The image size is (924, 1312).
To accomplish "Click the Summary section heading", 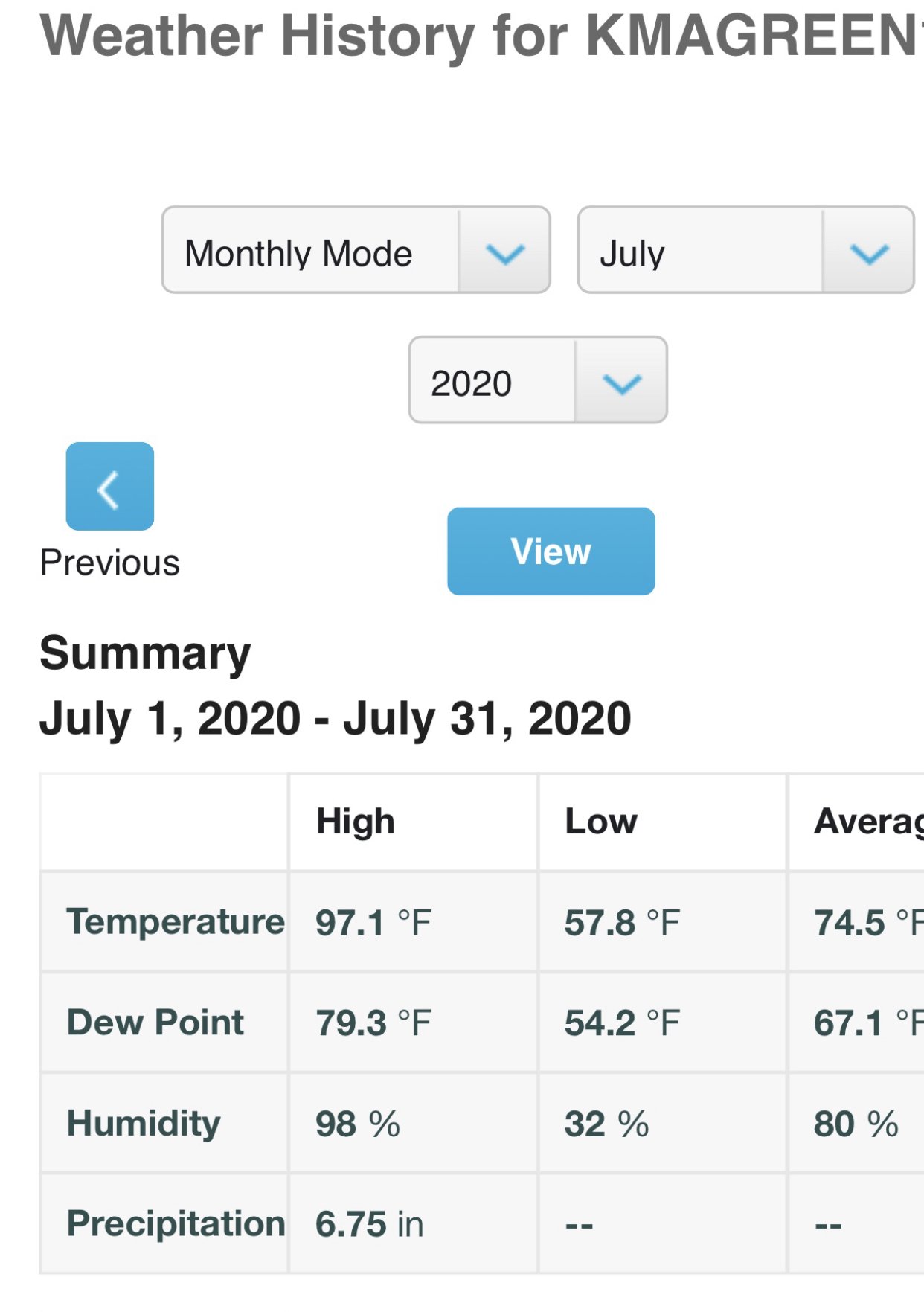I will click(145, 653).
